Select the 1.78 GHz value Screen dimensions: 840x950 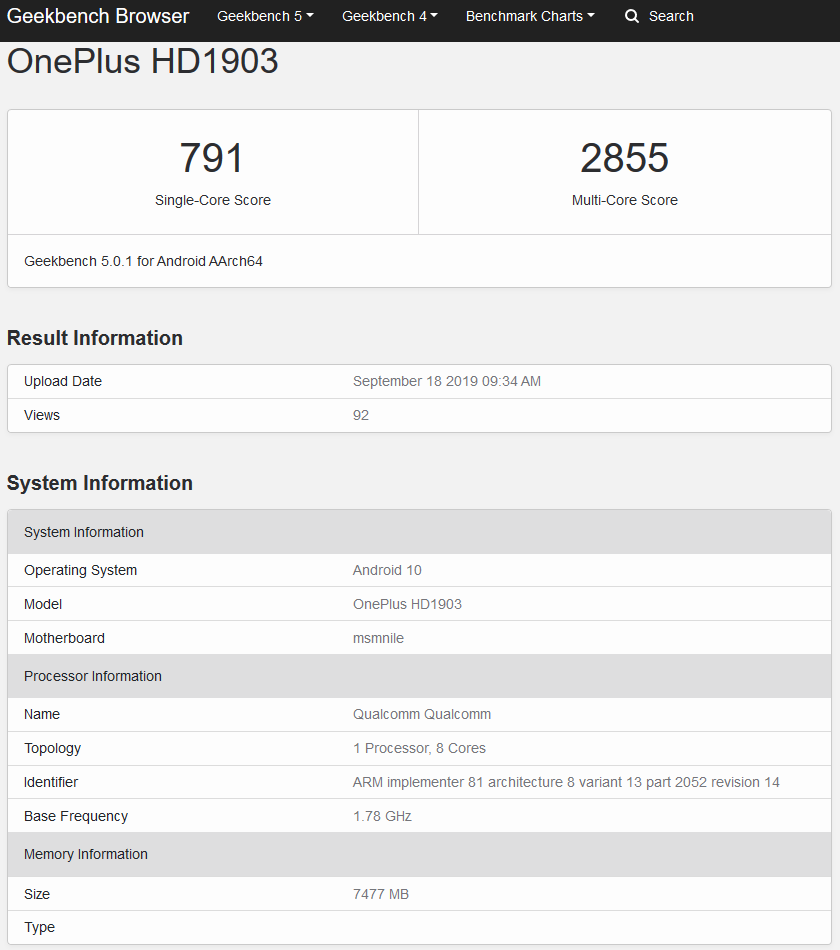click(382, 816)
